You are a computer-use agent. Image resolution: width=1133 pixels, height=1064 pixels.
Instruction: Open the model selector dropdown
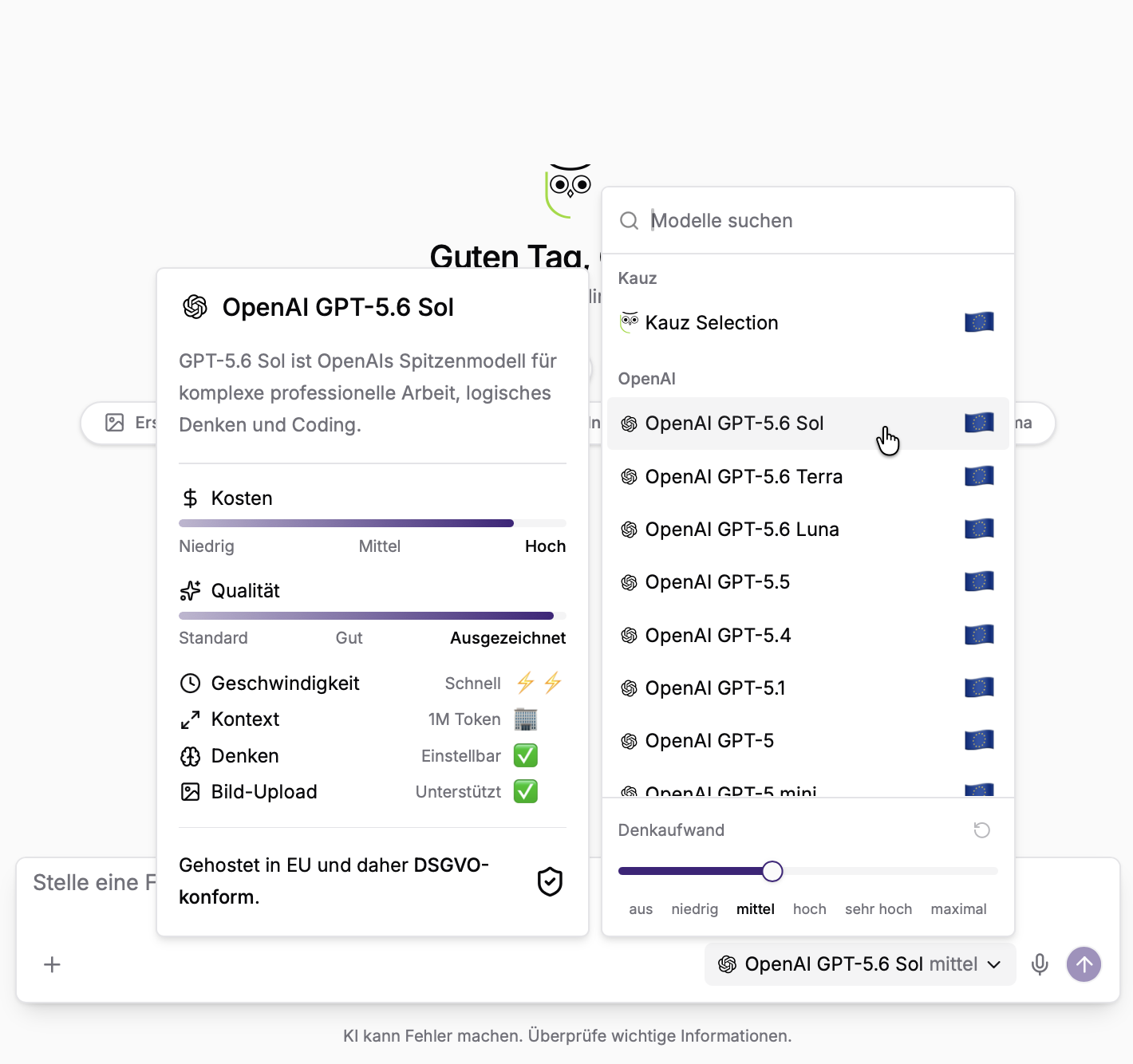[x=860, y=964]
